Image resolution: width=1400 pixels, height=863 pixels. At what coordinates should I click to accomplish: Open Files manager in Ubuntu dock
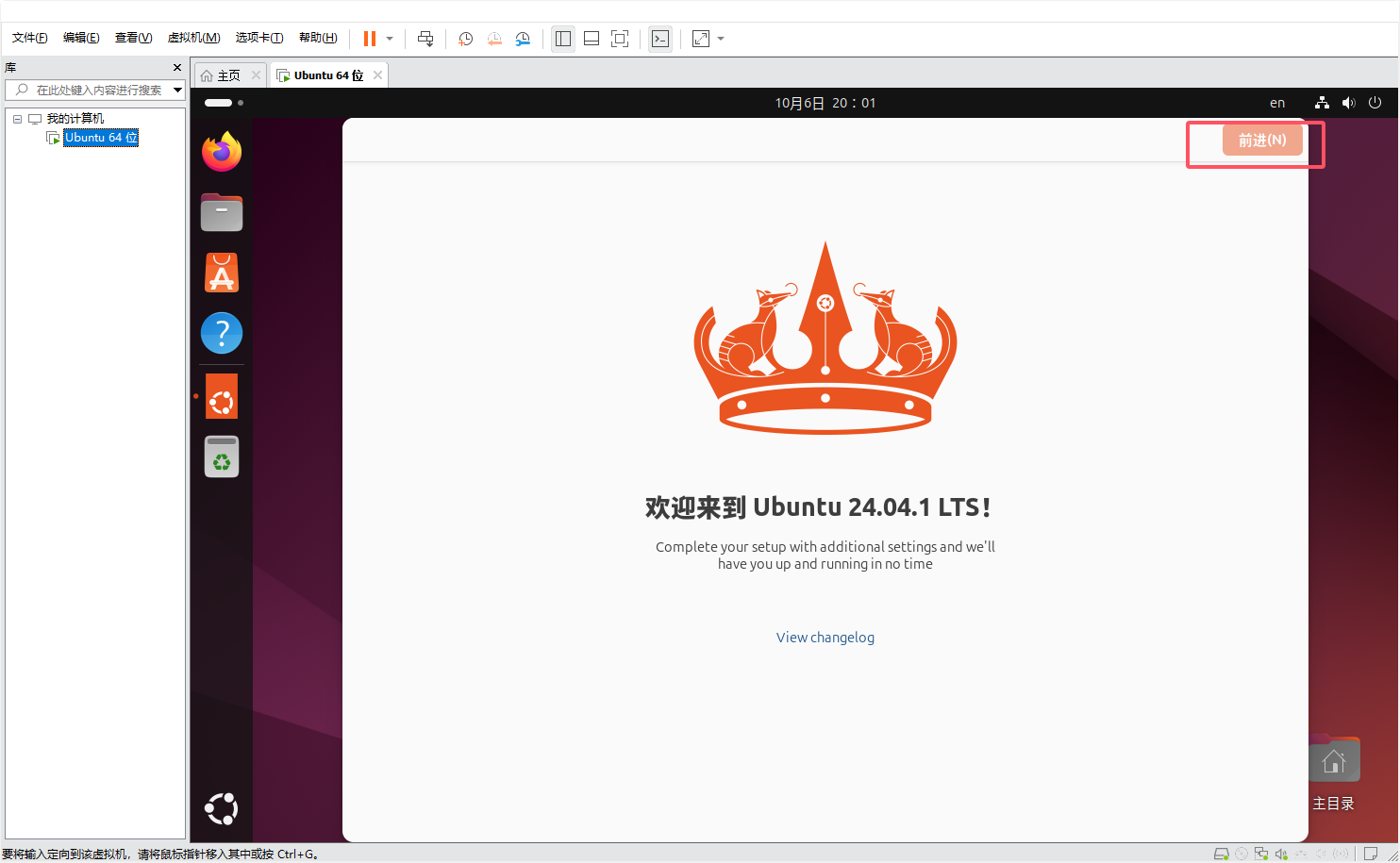point(222,212)
